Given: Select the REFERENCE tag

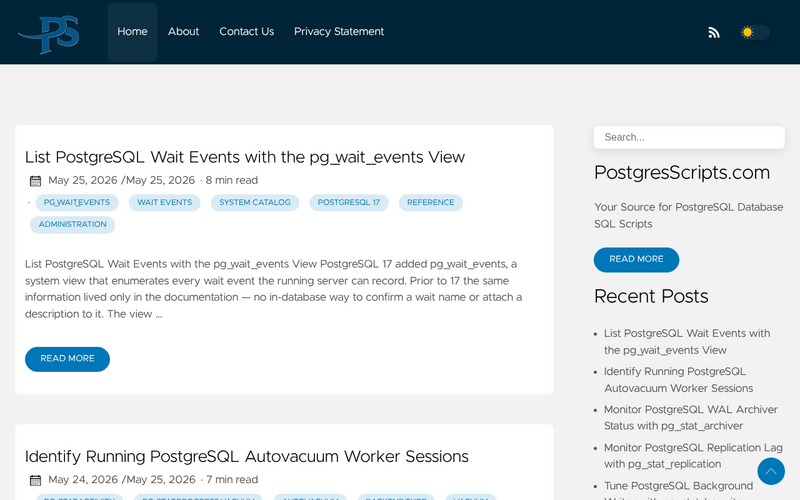Looking at the screenshot, I should click(x=431, y=203).
